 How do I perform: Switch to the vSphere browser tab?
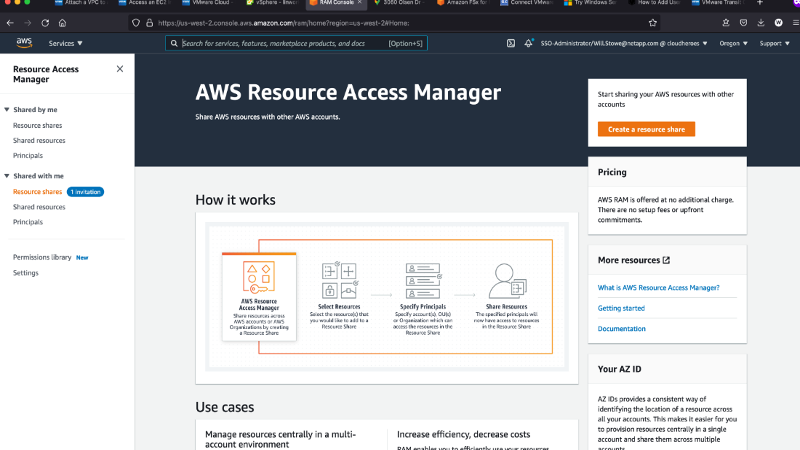point(273,3)
